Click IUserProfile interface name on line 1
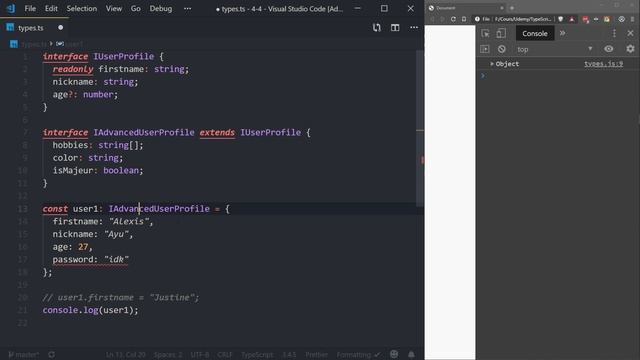640x360 pixels. coord(124,56)
